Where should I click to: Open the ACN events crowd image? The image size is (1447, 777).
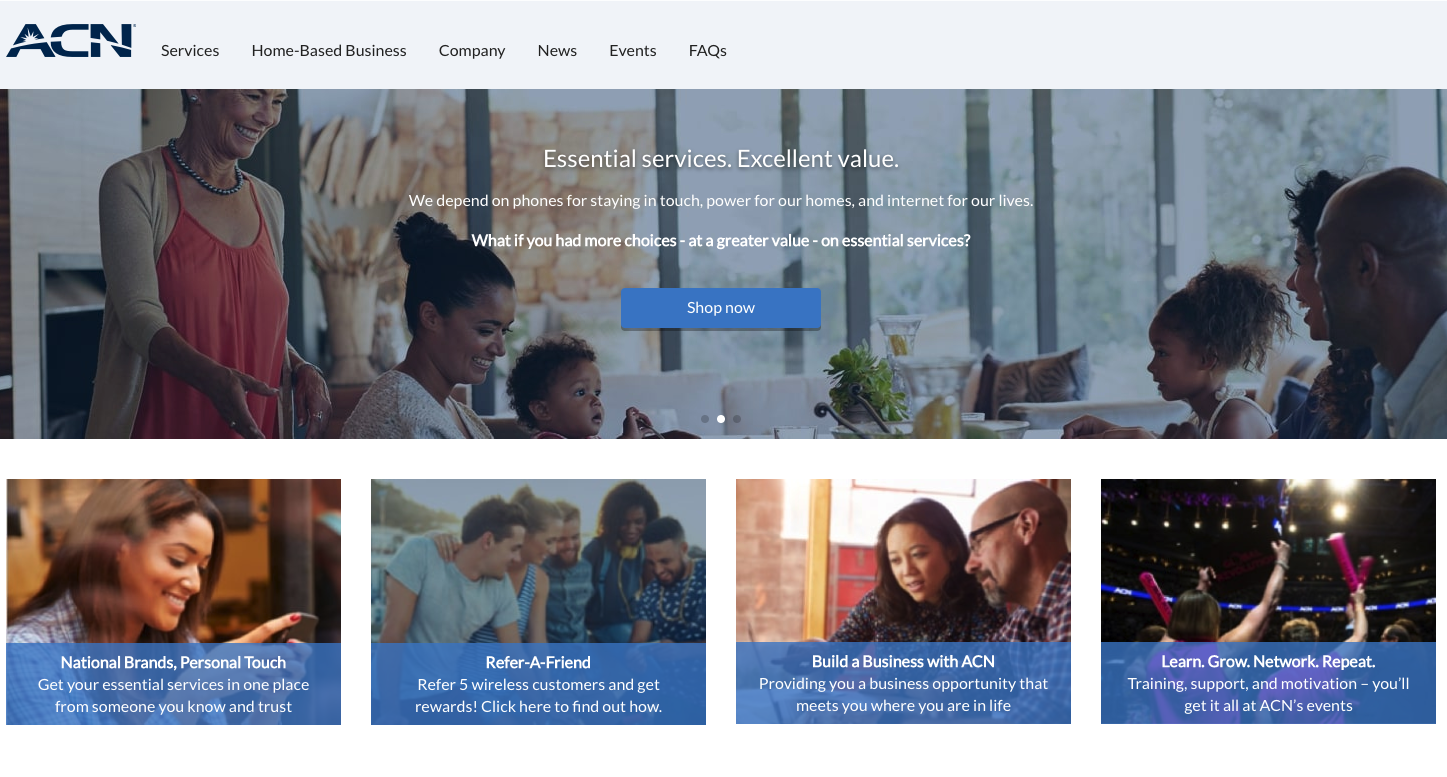coord(1268,561)
